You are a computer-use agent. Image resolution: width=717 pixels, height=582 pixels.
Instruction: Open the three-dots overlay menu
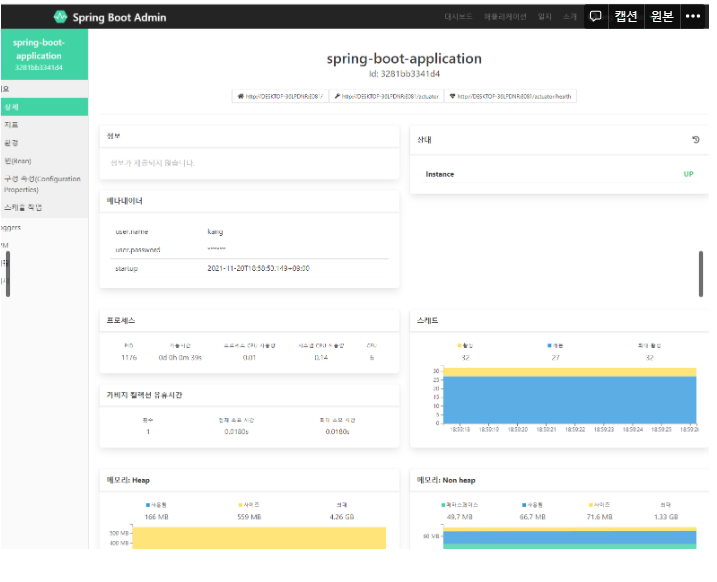[692, 16]
